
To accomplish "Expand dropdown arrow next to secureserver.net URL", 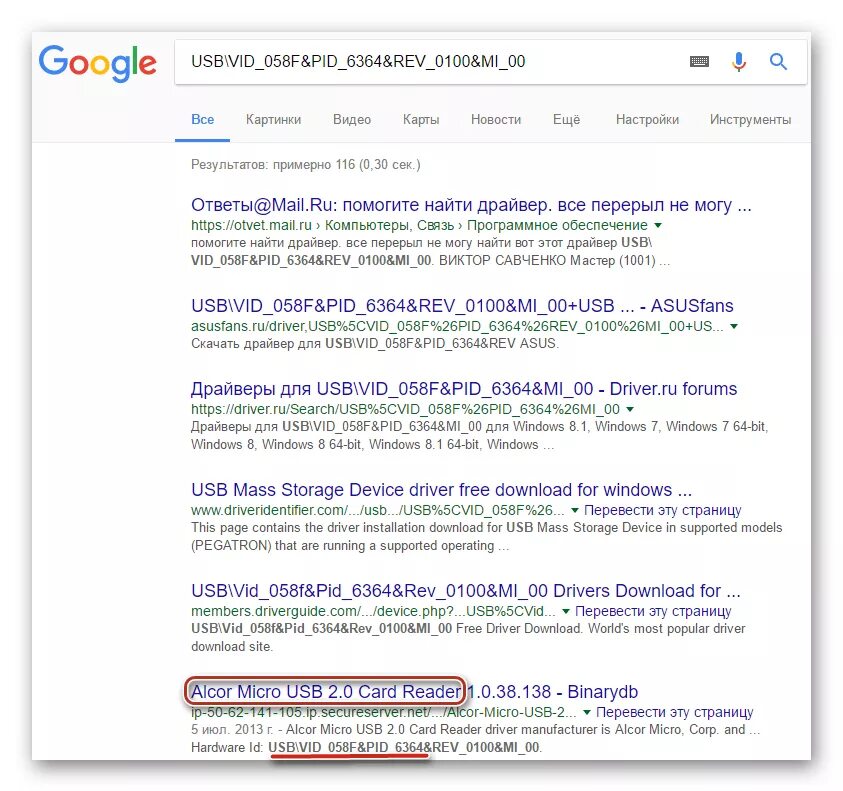I will point(587,712).
